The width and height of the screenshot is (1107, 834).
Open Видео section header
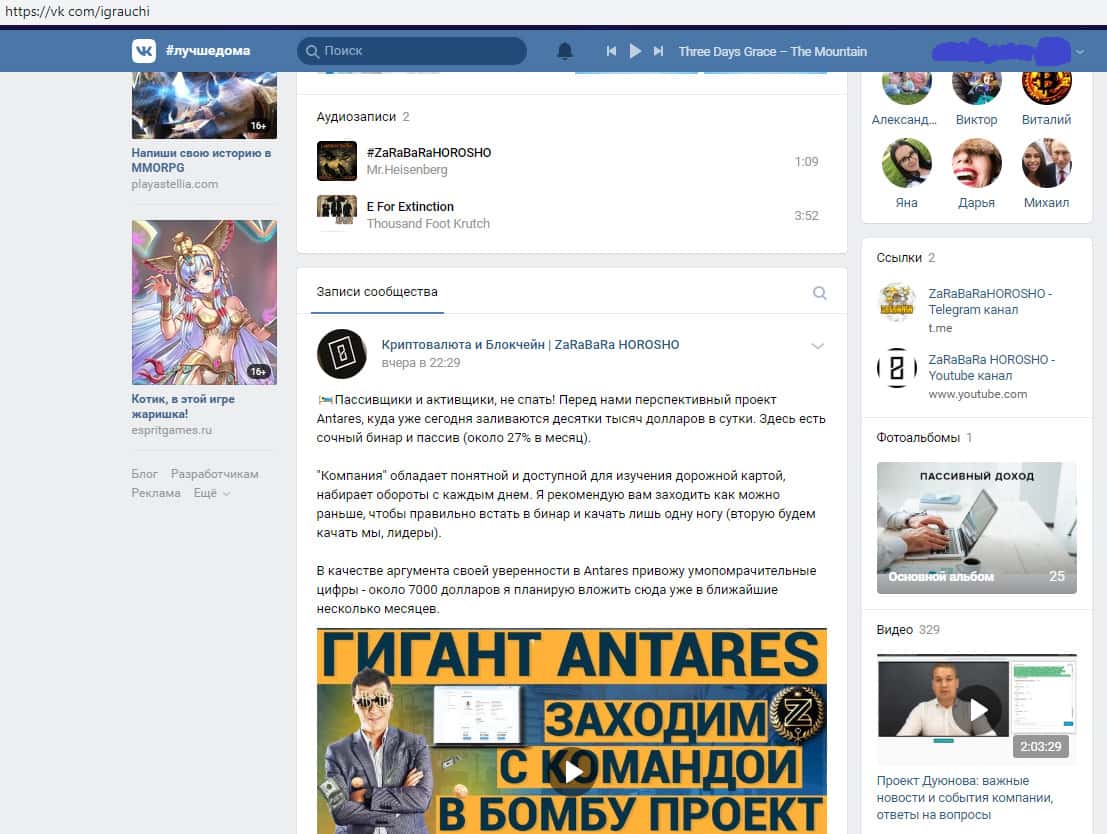tap(908, 630)
